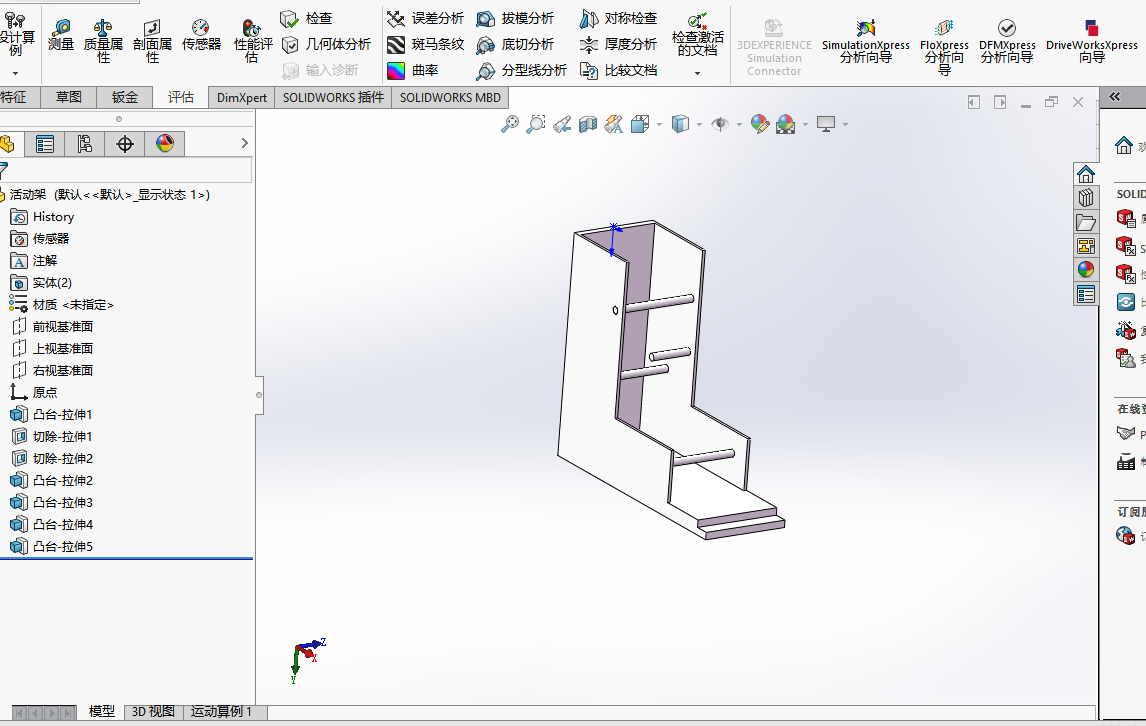
Task: Select 传感器 folder in feature tree
Action: 40,239
